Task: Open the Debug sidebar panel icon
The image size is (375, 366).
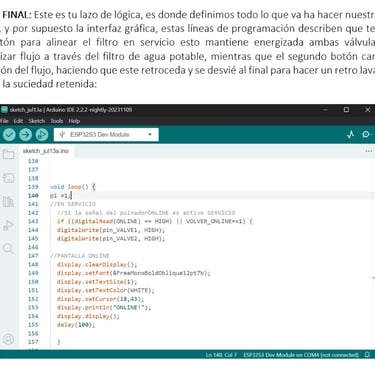Action: [8, 225]
